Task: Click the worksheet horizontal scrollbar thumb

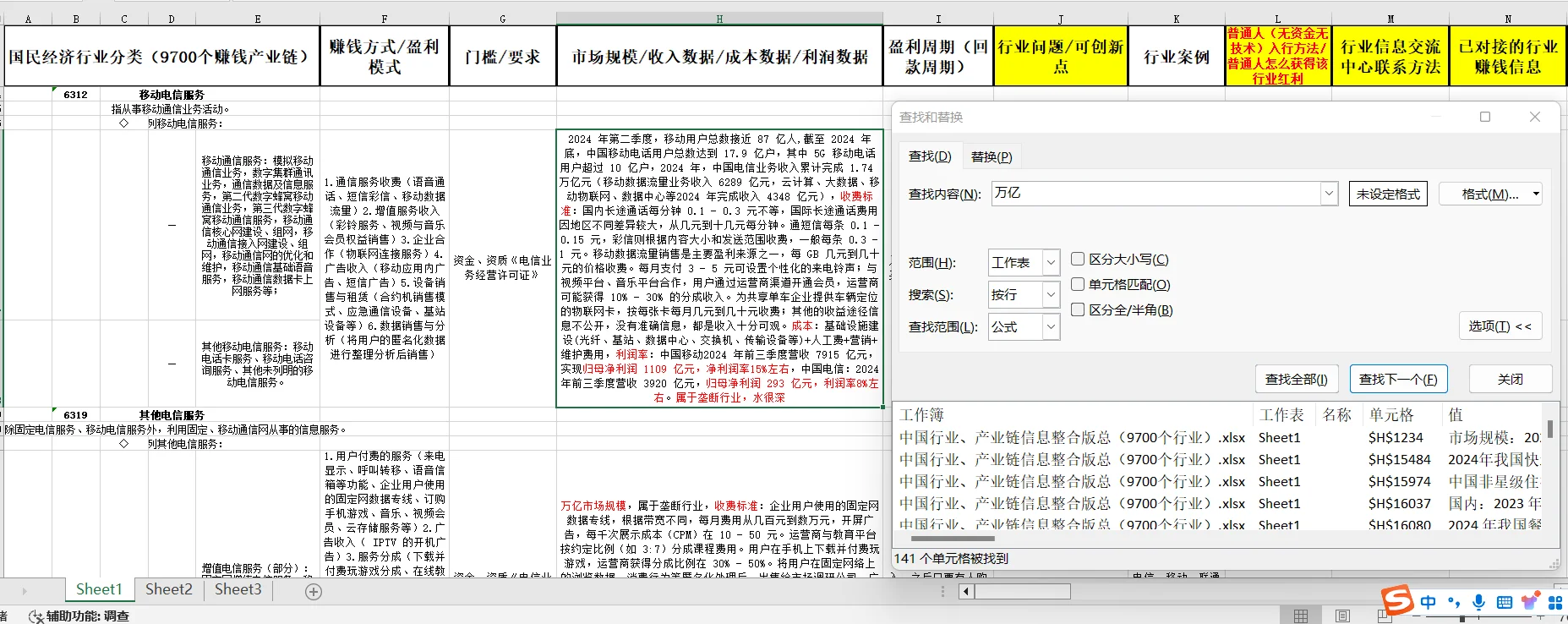Action: point(1023,591)
